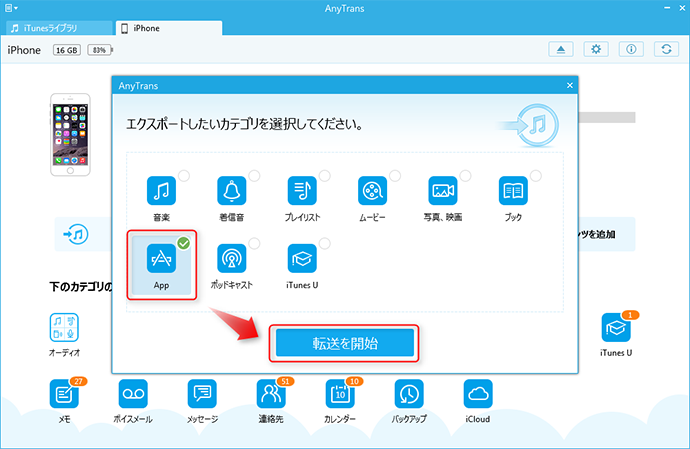The height and width of the screenshot is (449, 690).
Task: Click the App category icon in dialog
Action: (161, 258)
